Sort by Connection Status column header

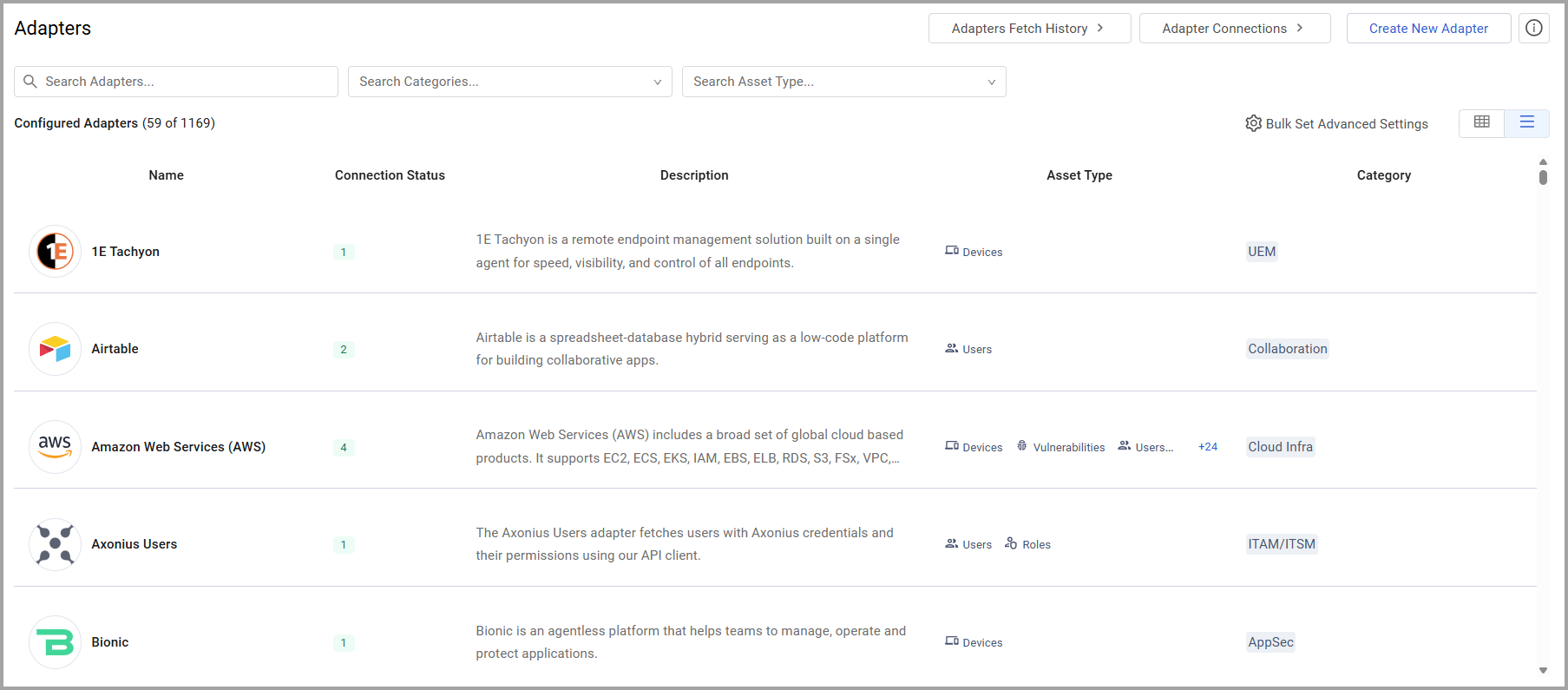point(390,175)
